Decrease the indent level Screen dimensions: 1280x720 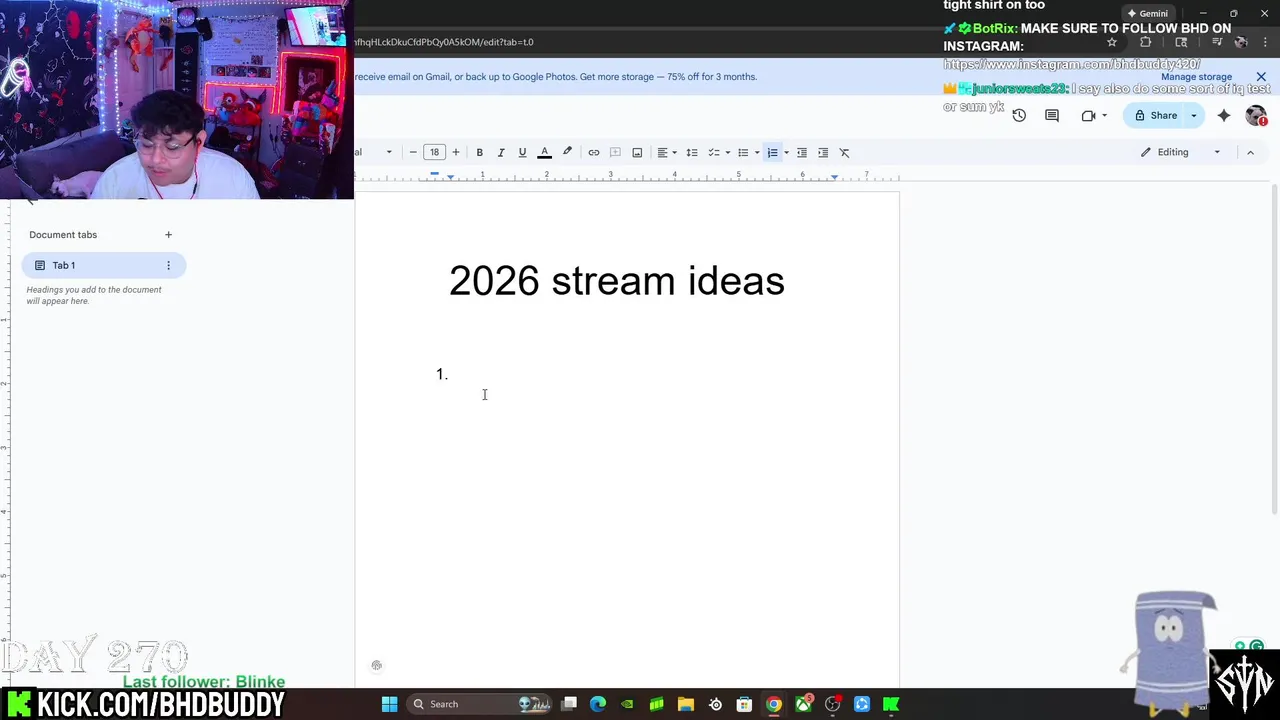(x=801, y=152)
